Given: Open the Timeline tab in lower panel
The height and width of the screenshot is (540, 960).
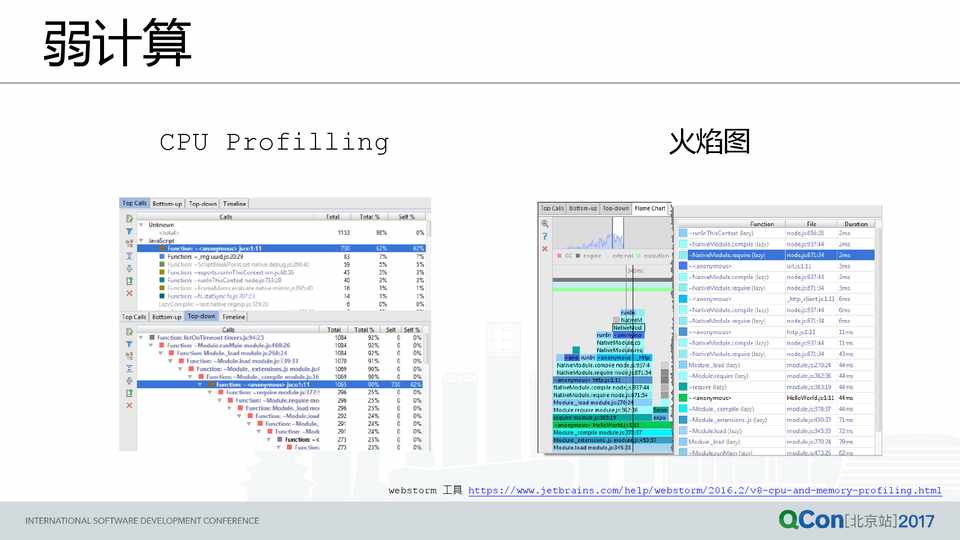Looking at the screenshot, I should (234, 316).
